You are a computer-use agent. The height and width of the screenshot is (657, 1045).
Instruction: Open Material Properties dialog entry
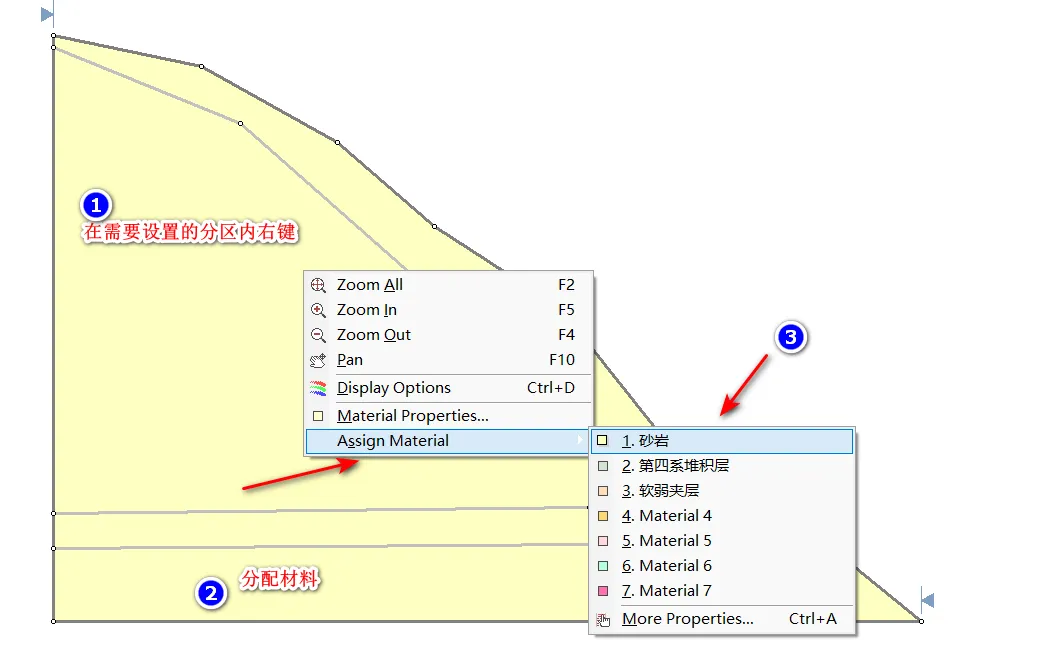(412, 416)
